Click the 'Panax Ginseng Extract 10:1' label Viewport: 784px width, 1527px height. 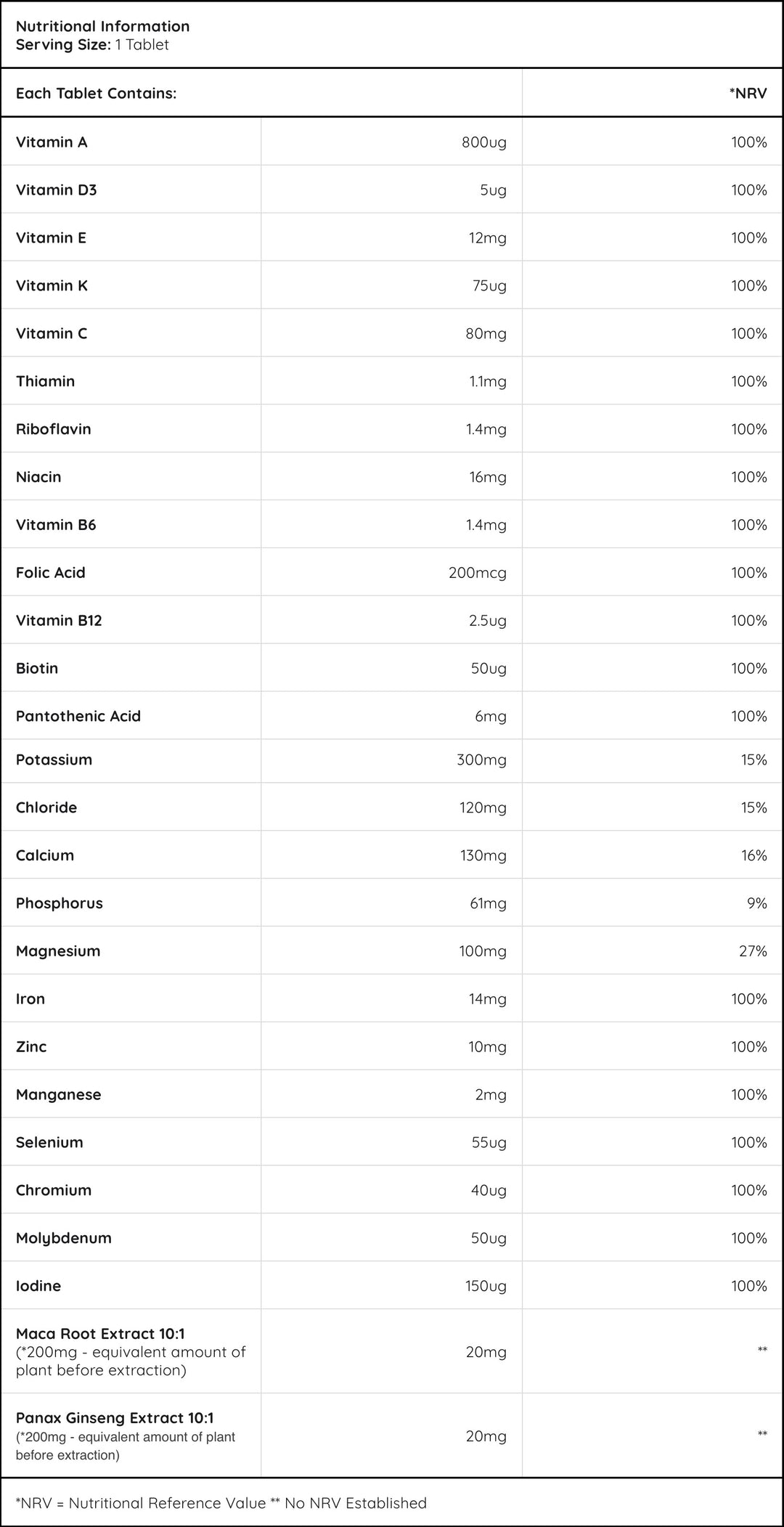coord(115,1418)
